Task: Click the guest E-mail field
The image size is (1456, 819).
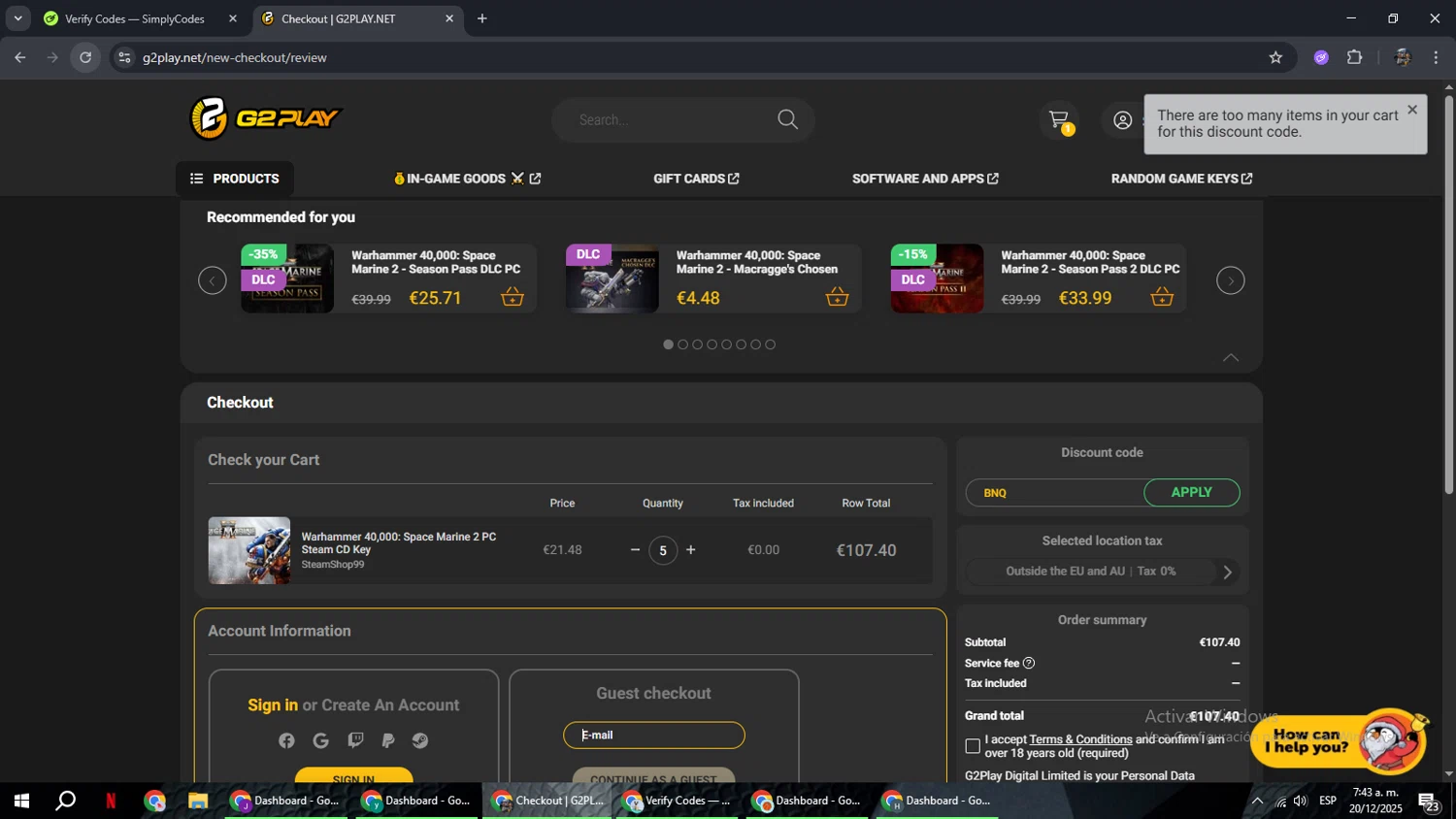Action: click(x=654, y=736)
